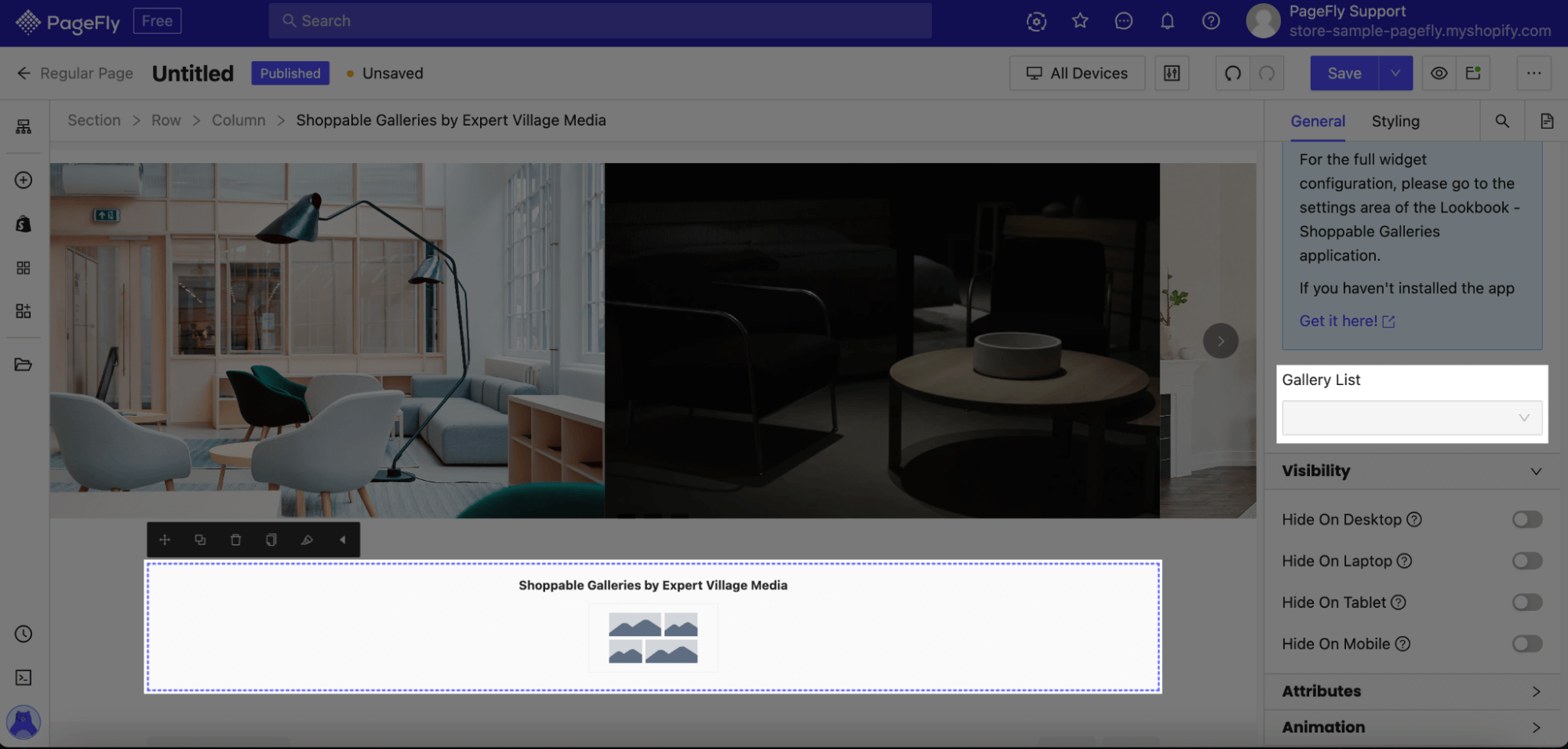Select Shoppable Galleries breadcrumb item
Image resolution: width=1568 pixels, height=749 pixels.
click(451, 120)
